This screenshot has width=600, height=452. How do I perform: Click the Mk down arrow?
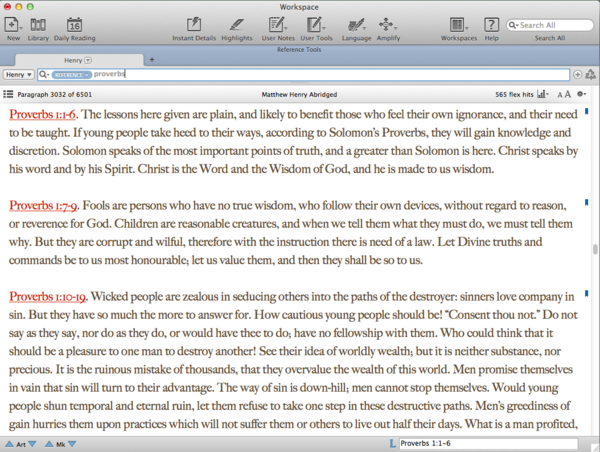(72, 444)
